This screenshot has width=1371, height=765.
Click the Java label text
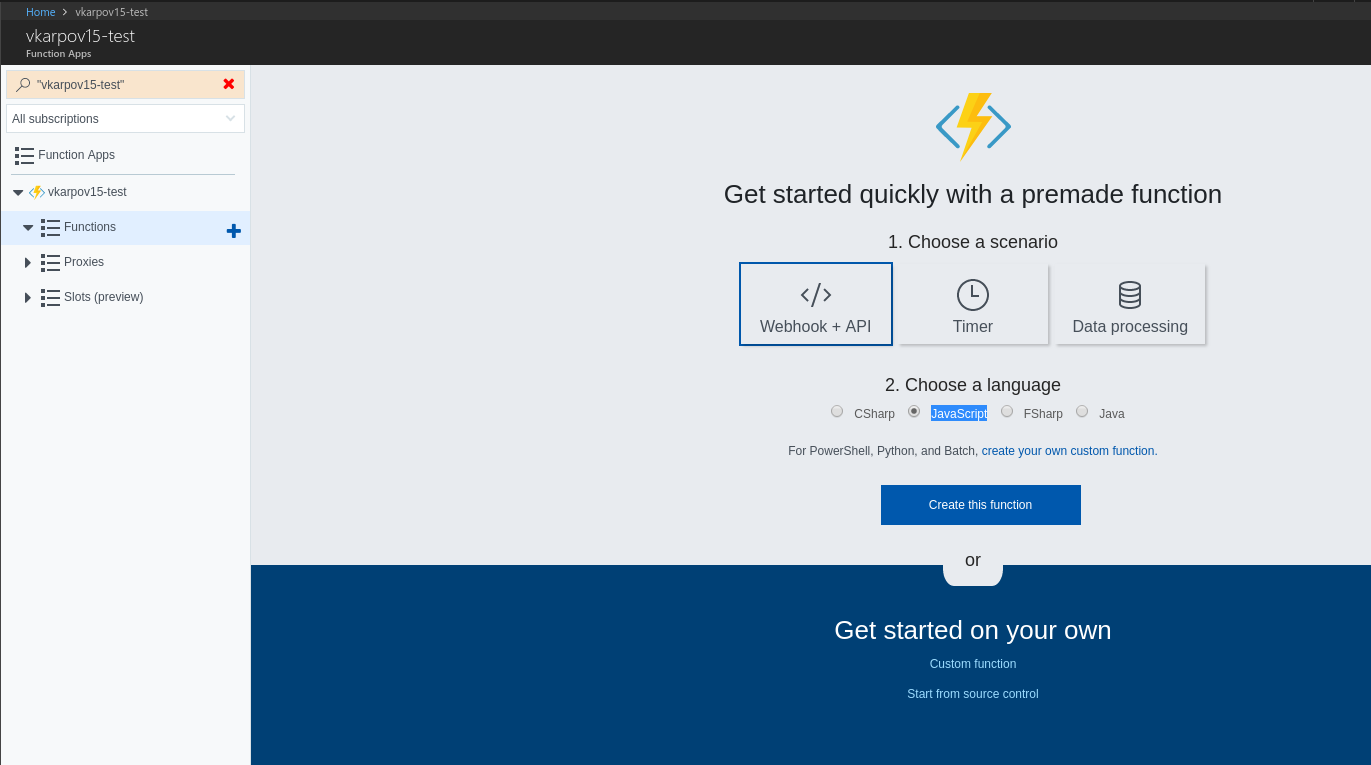pyautogui.click(x=1112, y=413)
